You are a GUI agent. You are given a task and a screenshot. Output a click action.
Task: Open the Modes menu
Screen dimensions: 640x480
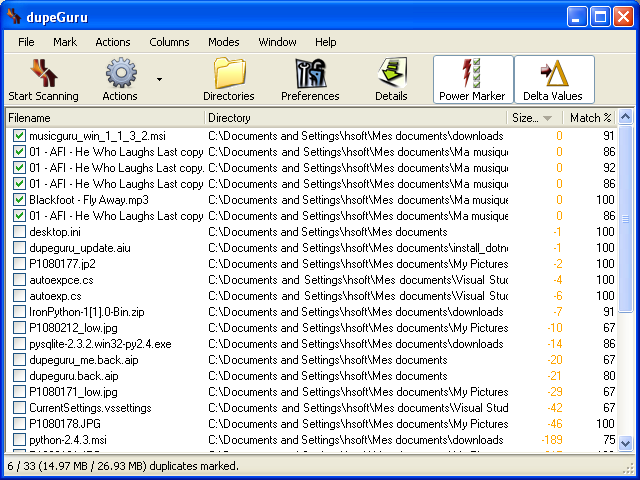[x=224, y=42]
